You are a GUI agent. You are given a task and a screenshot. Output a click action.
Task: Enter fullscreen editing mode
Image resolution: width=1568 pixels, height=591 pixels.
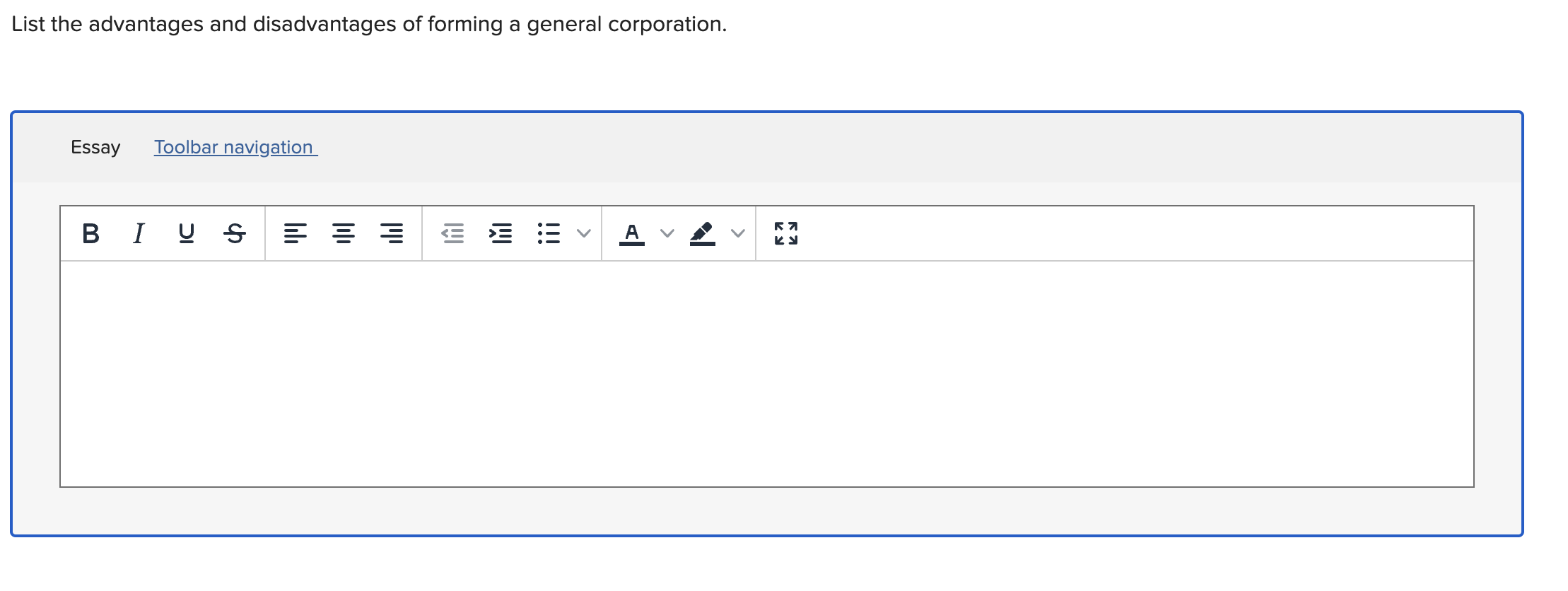tap(787, 233)
